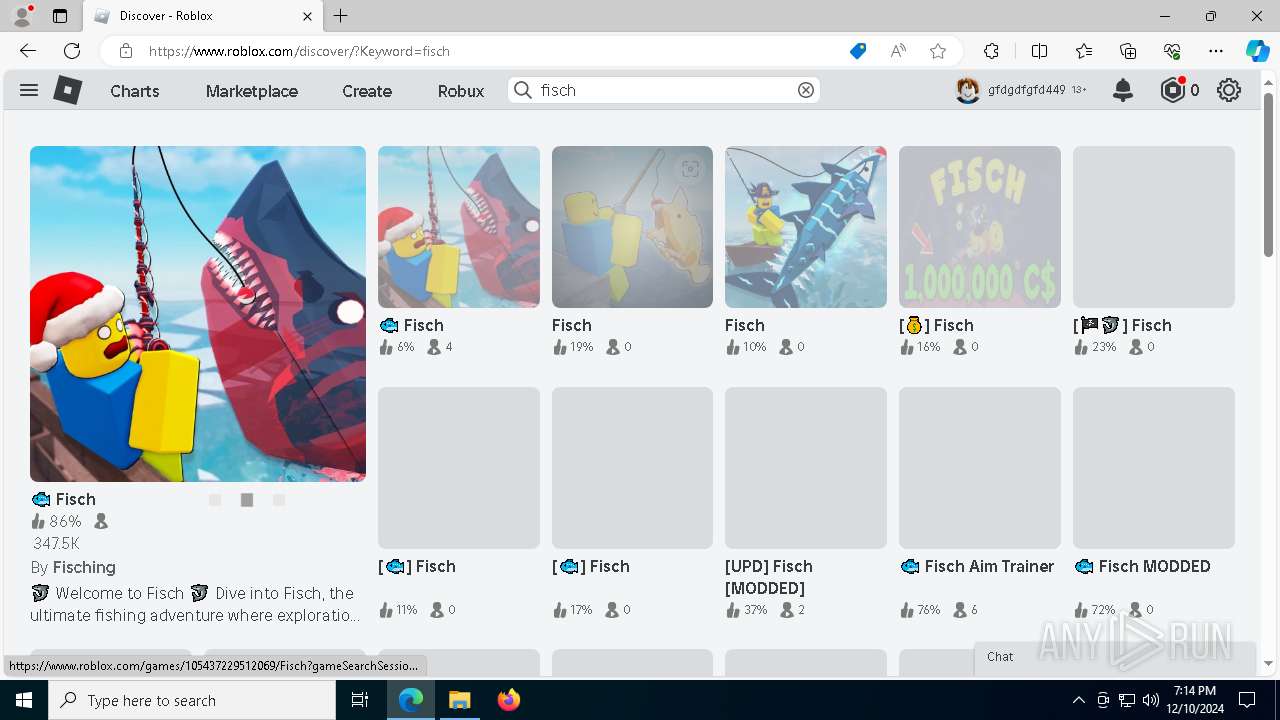Open browser Extensions icon
The image size is (1280, 720).
(x=991, y=51)
